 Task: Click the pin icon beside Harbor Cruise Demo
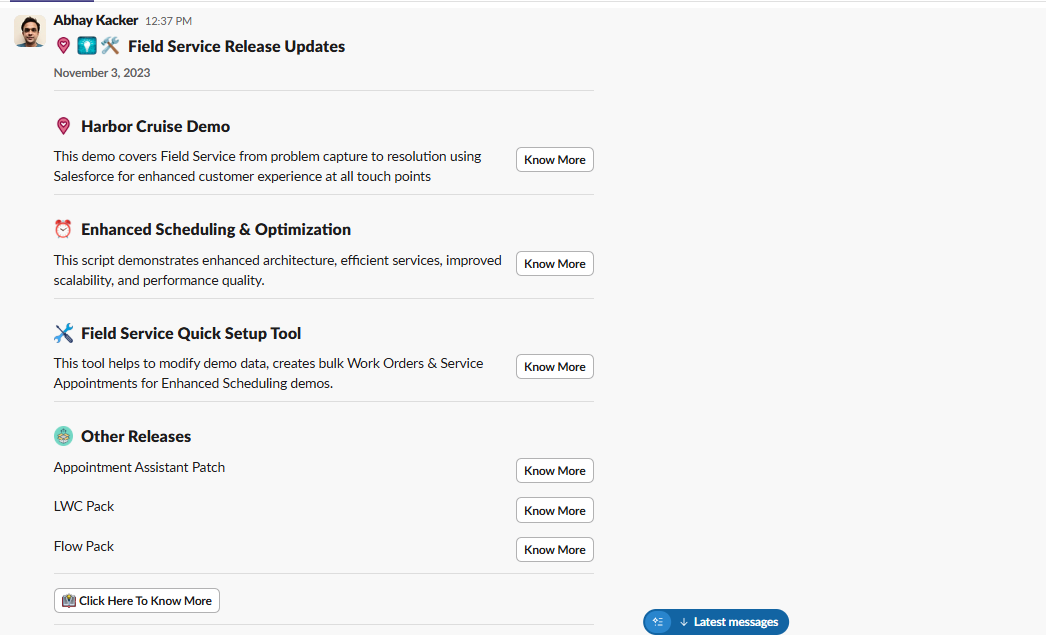[x=63, y=126]
